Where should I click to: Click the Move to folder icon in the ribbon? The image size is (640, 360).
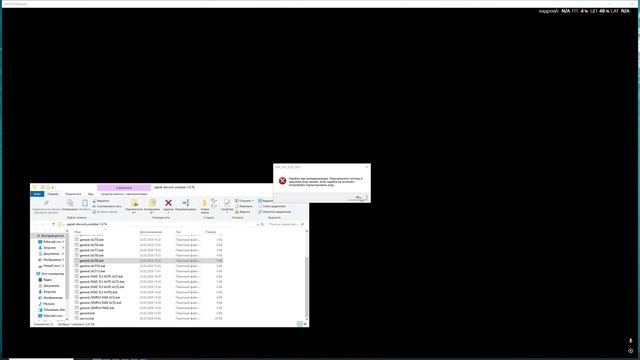134,203
